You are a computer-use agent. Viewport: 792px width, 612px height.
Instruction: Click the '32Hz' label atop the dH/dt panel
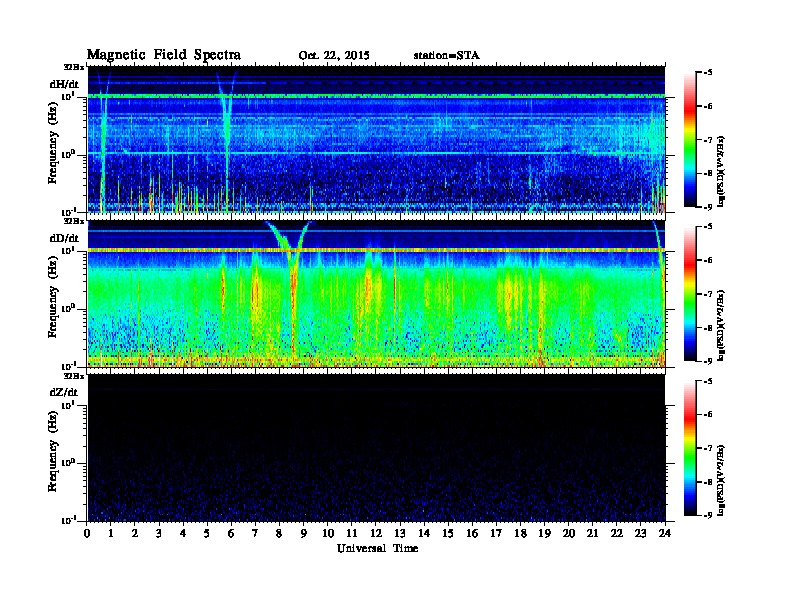coord(74,67)
